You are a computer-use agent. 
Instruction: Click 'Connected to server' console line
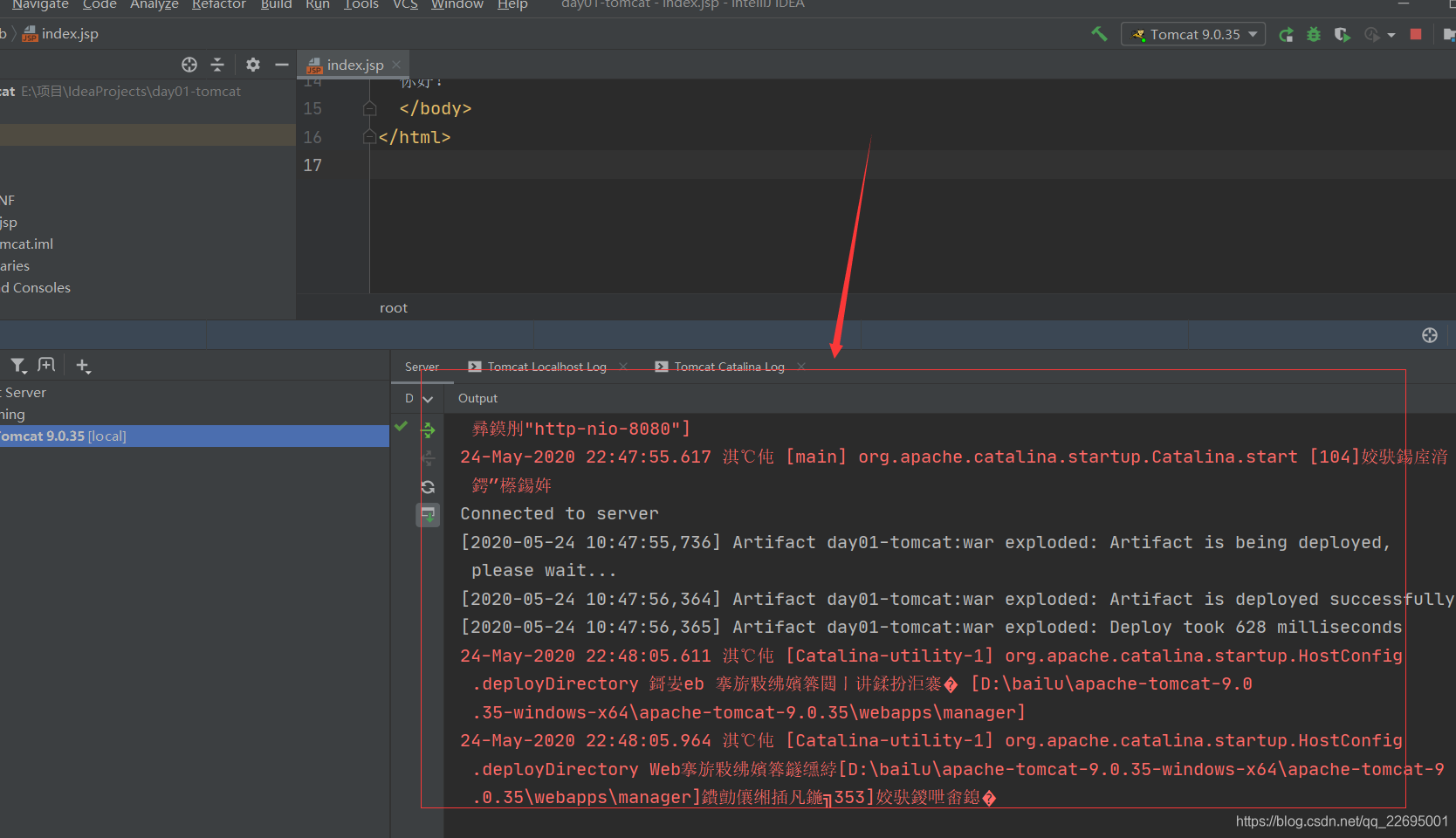(x=560, y=514)
